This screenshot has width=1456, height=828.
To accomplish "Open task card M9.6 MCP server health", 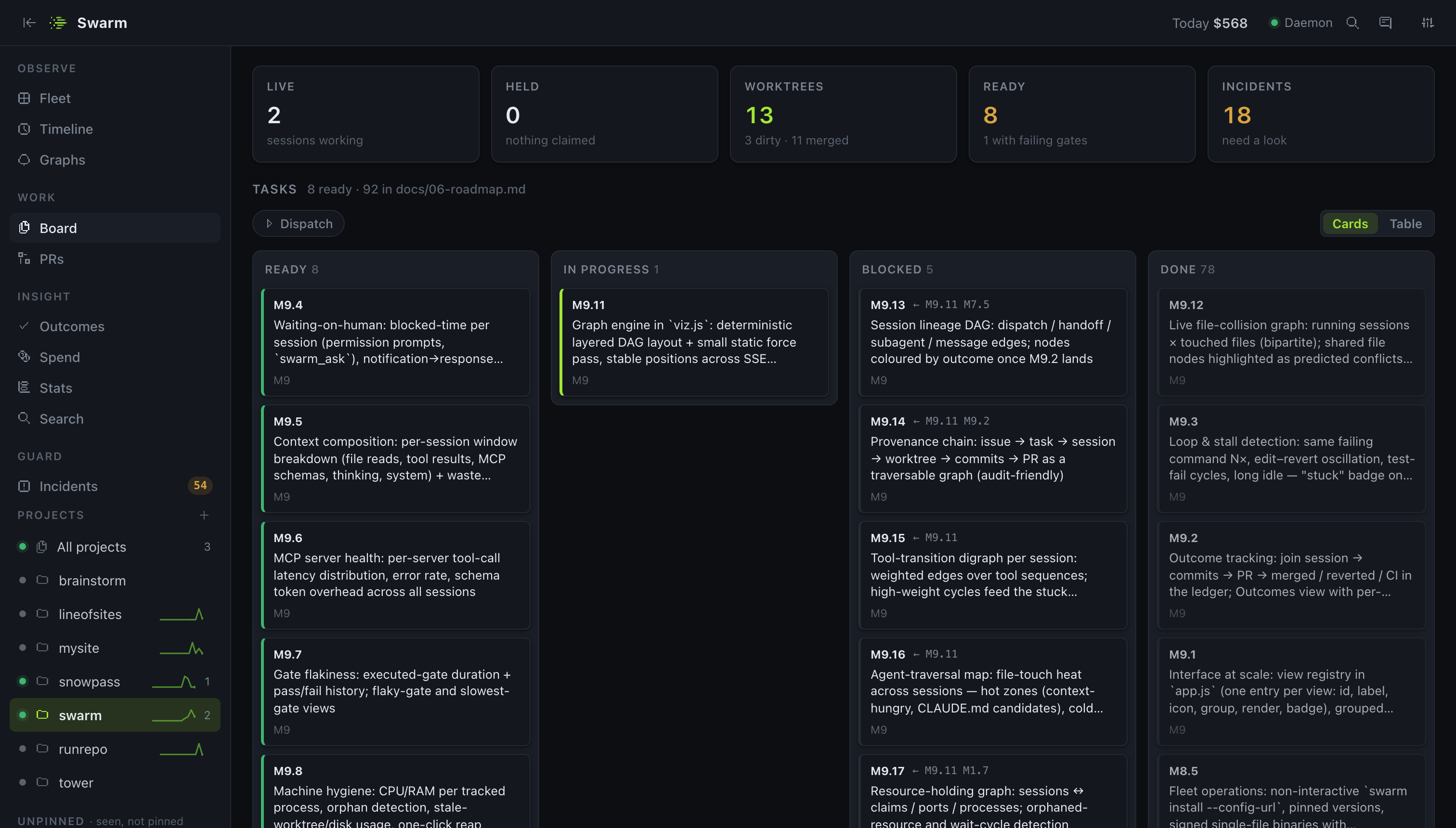I will click(x=396, y=575).
